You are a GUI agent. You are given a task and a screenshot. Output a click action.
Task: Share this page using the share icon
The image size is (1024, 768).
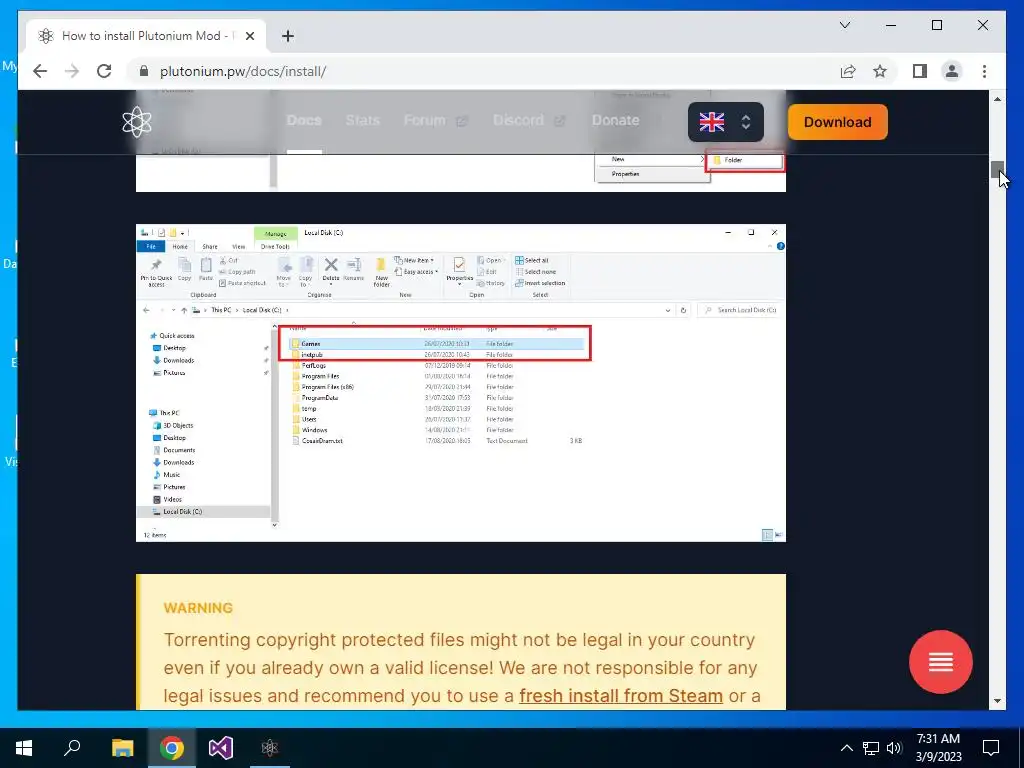pyautogui.click(x=848, y=71)
